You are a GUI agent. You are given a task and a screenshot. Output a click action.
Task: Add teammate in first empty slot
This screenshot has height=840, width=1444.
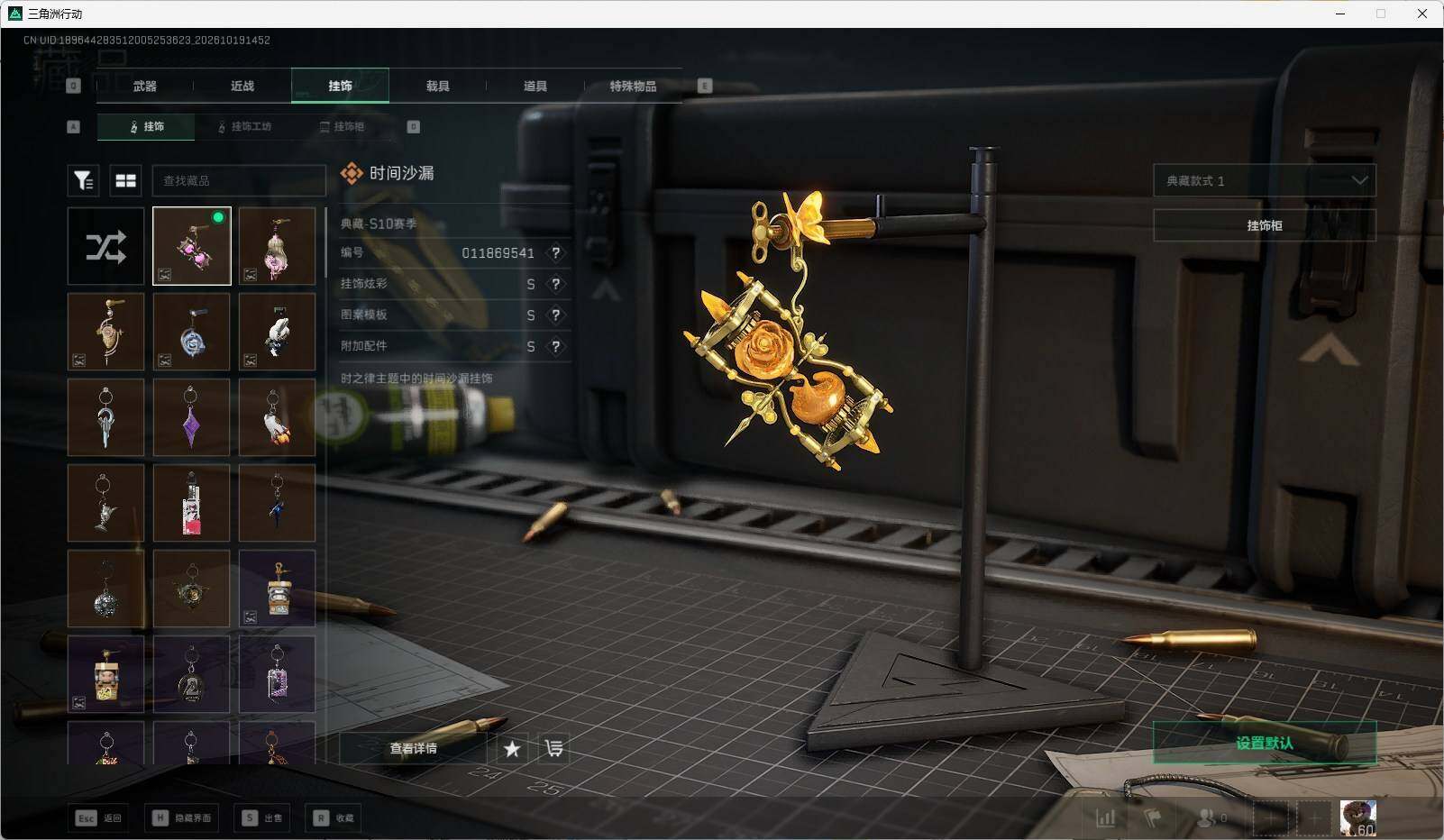pos(1272,817)
